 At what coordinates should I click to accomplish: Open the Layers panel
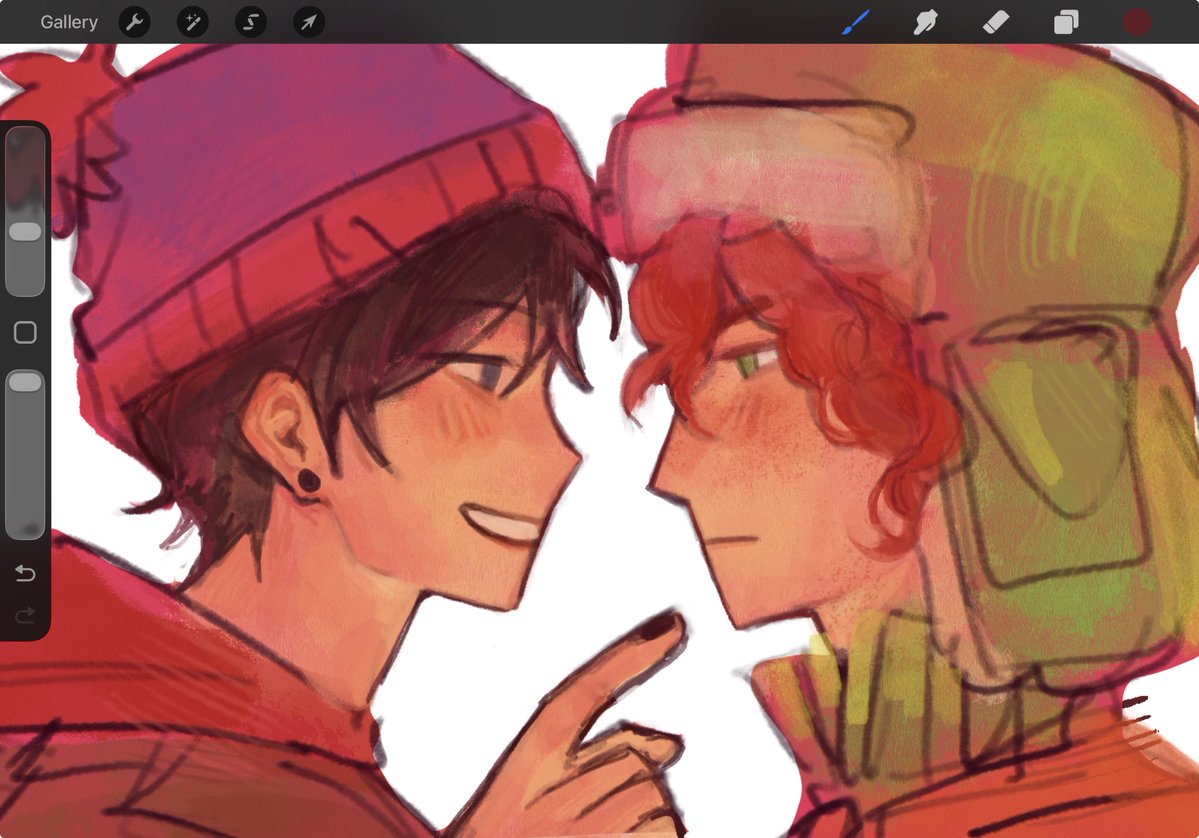pyautogui.click(x=1066, y=22)
